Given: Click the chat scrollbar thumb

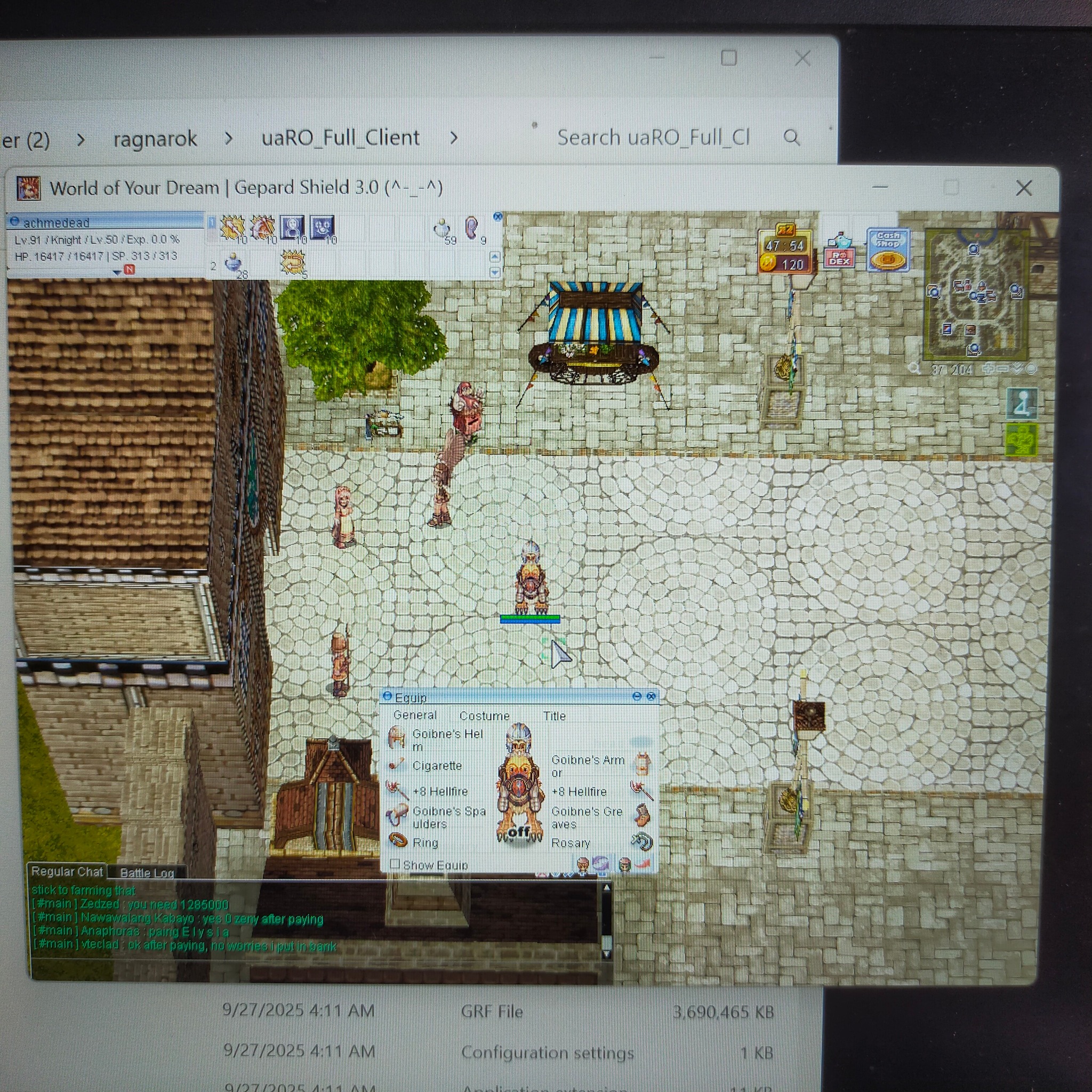Looking at the screenshot, I should pyautogui.click(x=606, y=943).
